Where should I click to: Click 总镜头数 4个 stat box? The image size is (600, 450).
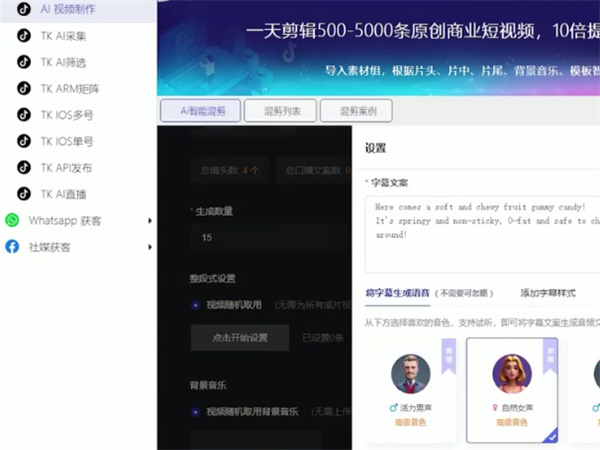[x=230, y=170]
